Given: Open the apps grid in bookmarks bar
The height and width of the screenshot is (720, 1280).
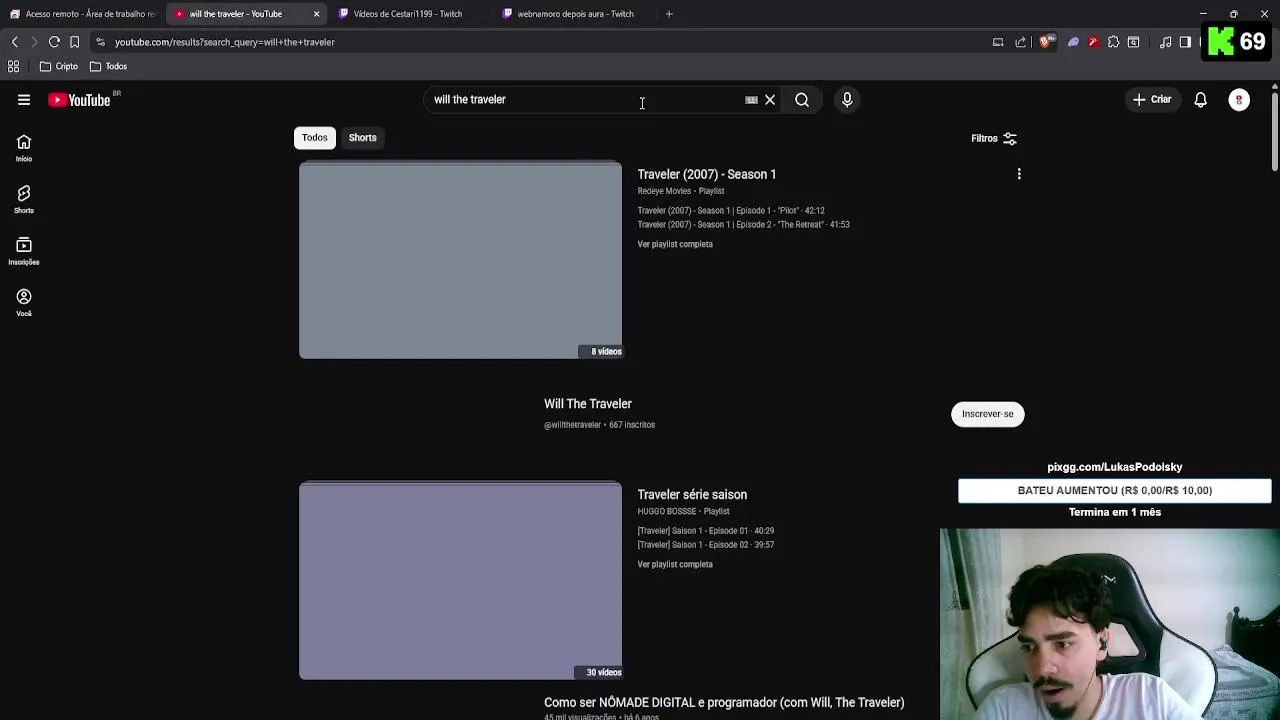Looking at the screenshot, I should (x=14, y=66).
